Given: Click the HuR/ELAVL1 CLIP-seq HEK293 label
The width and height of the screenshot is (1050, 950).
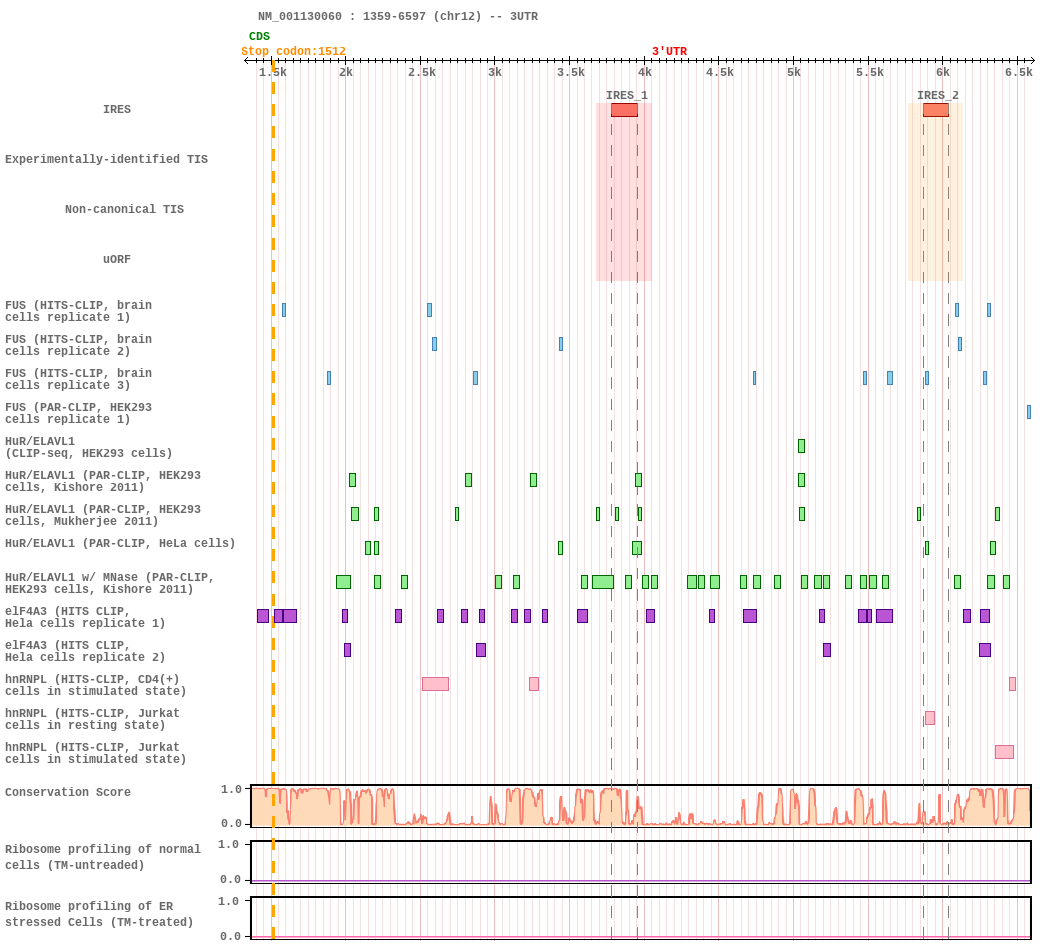Looking at the screenshot, I should [88, 447].
